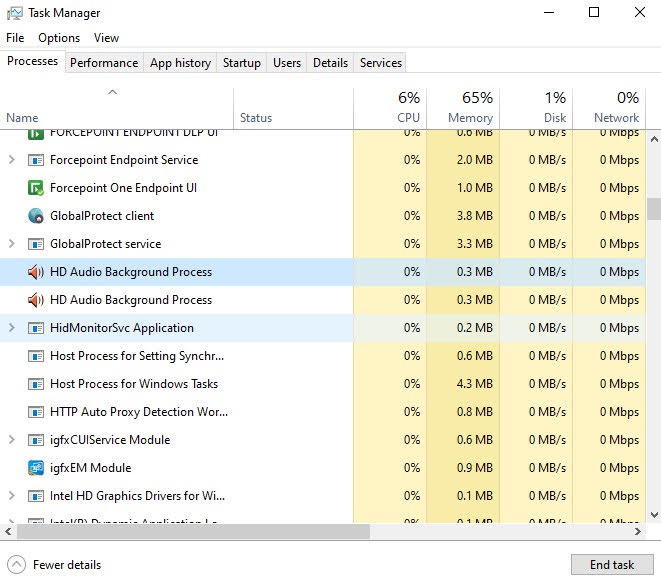Click the End task button

[612, 564]
